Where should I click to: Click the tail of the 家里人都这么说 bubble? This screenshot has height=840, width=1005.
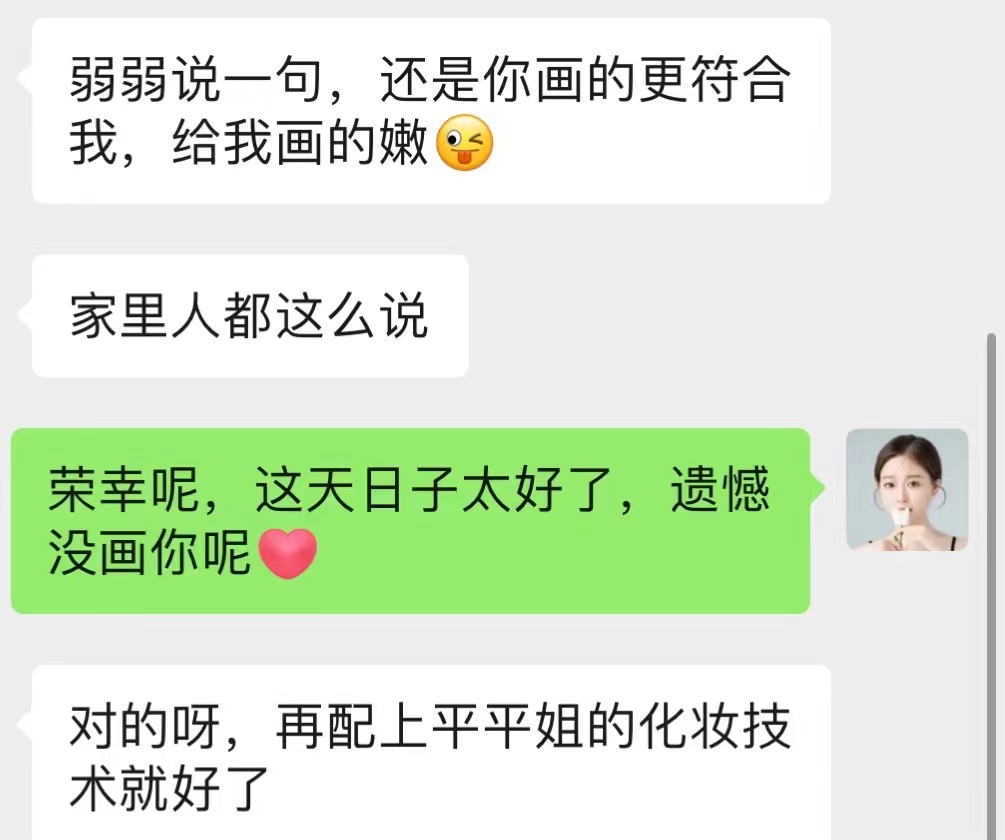[x=25, y=314]
